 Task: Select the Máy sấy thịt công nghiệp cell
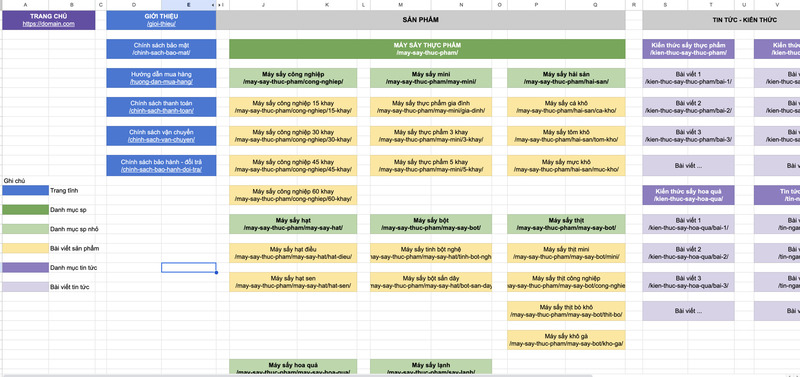(566, 282)
